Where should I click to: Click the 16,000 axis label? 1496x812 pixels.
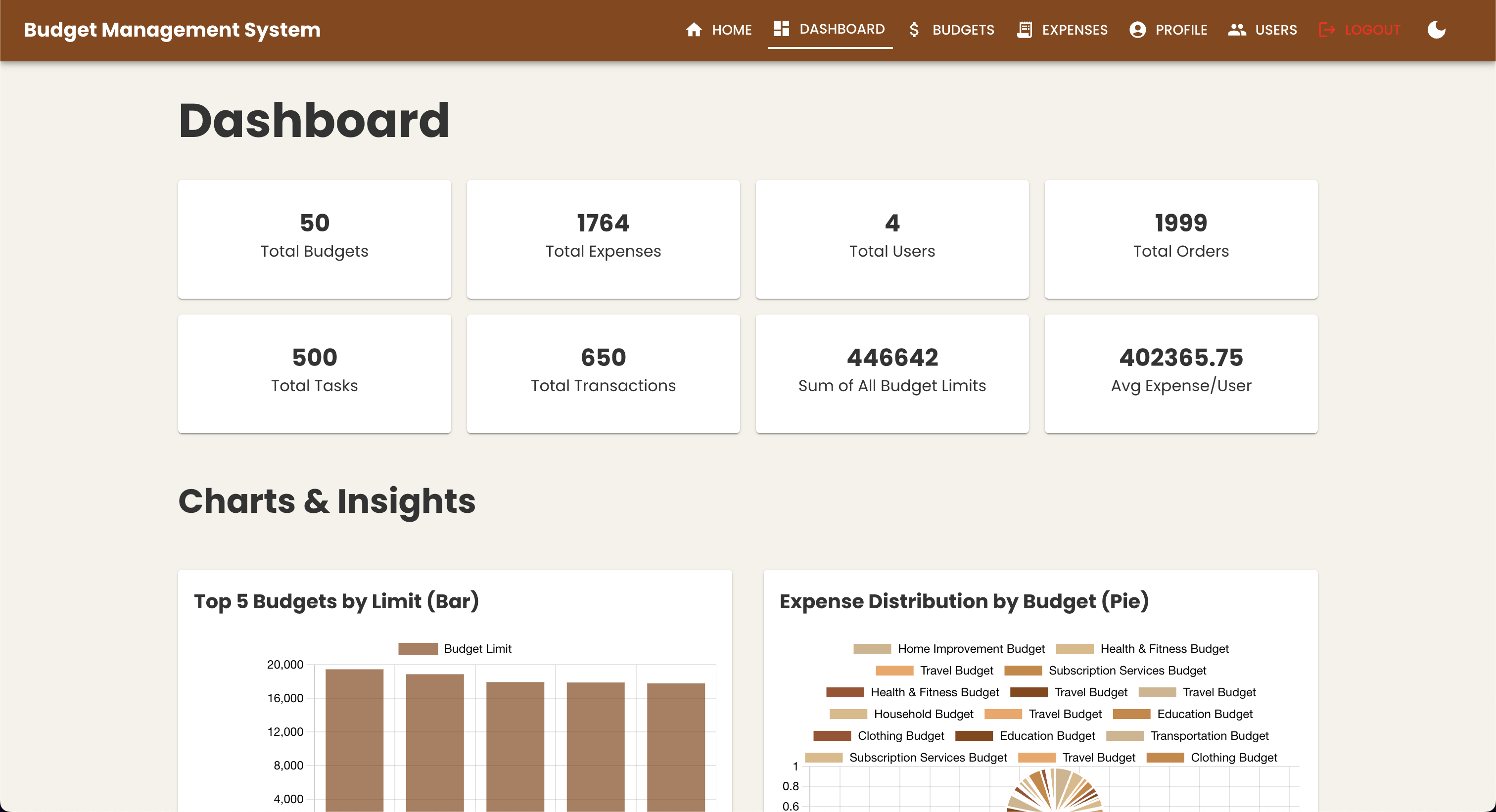[x=284, y=698]
